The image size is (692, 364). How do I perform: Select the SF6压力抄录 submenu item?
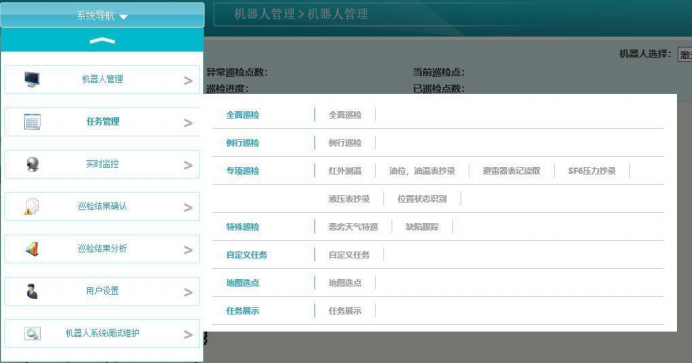pos(592,171)
